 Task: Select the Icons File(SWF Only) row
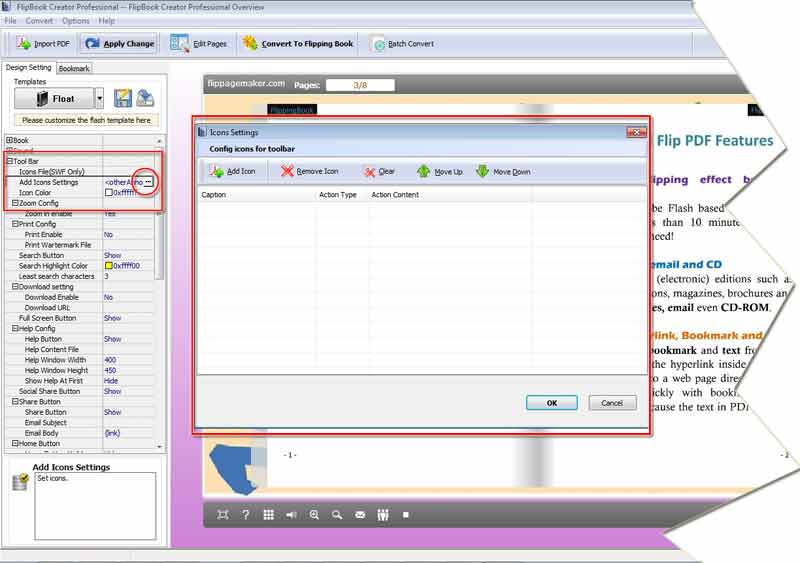pos(80,172)
